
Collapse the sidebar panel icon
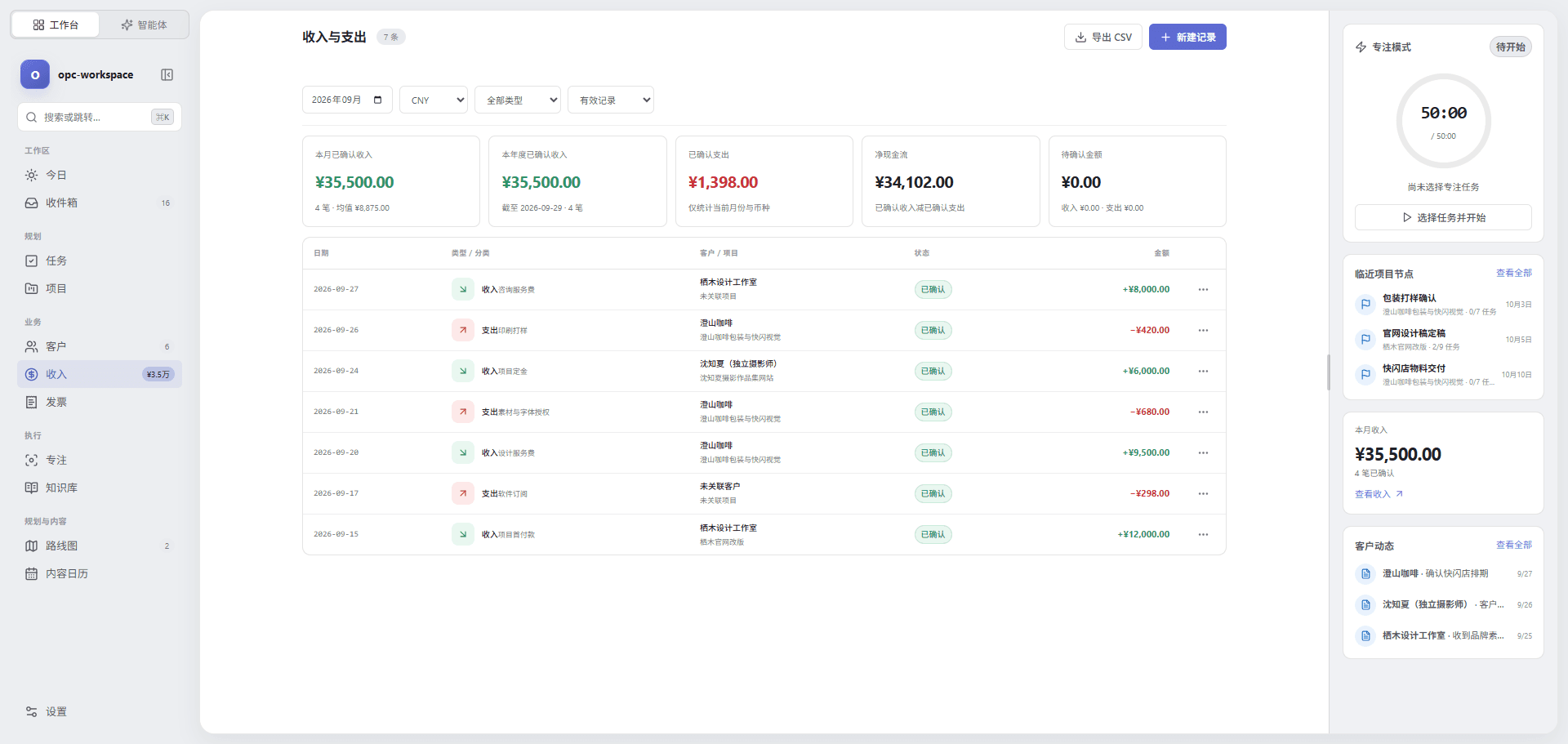tap(167, 75)
